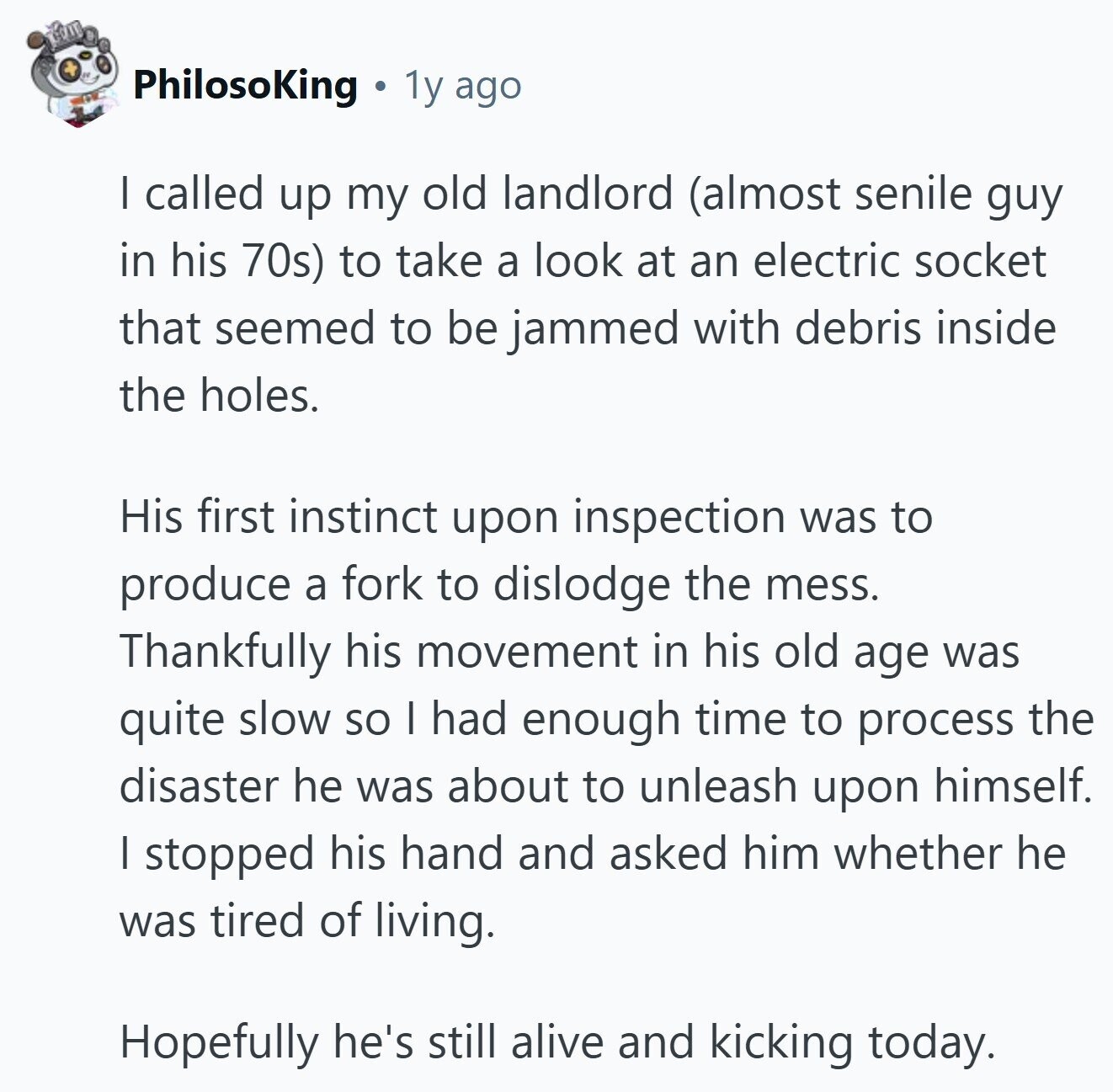1113x1092 pixels.
Task: Click the text "the holes."
Action: [x=220, y=395]
